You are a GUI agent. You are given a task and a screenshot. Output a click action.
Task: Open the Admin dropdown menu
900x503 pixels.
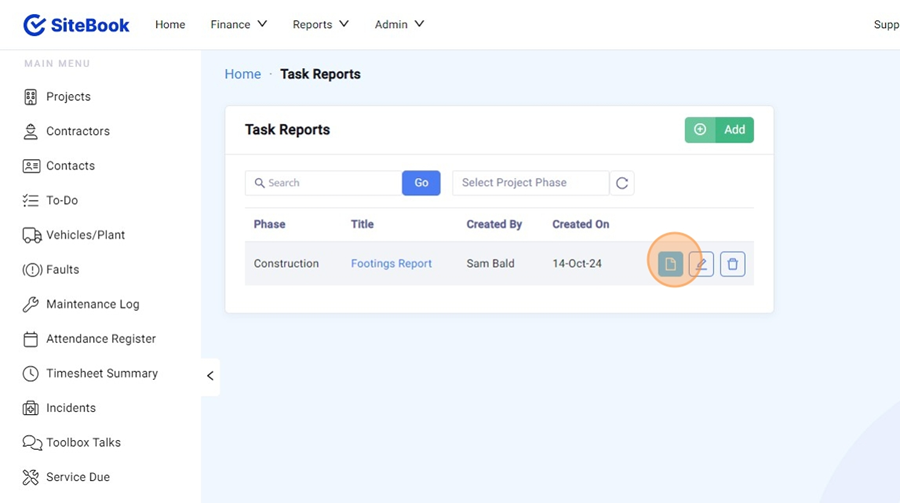(399, 24)
